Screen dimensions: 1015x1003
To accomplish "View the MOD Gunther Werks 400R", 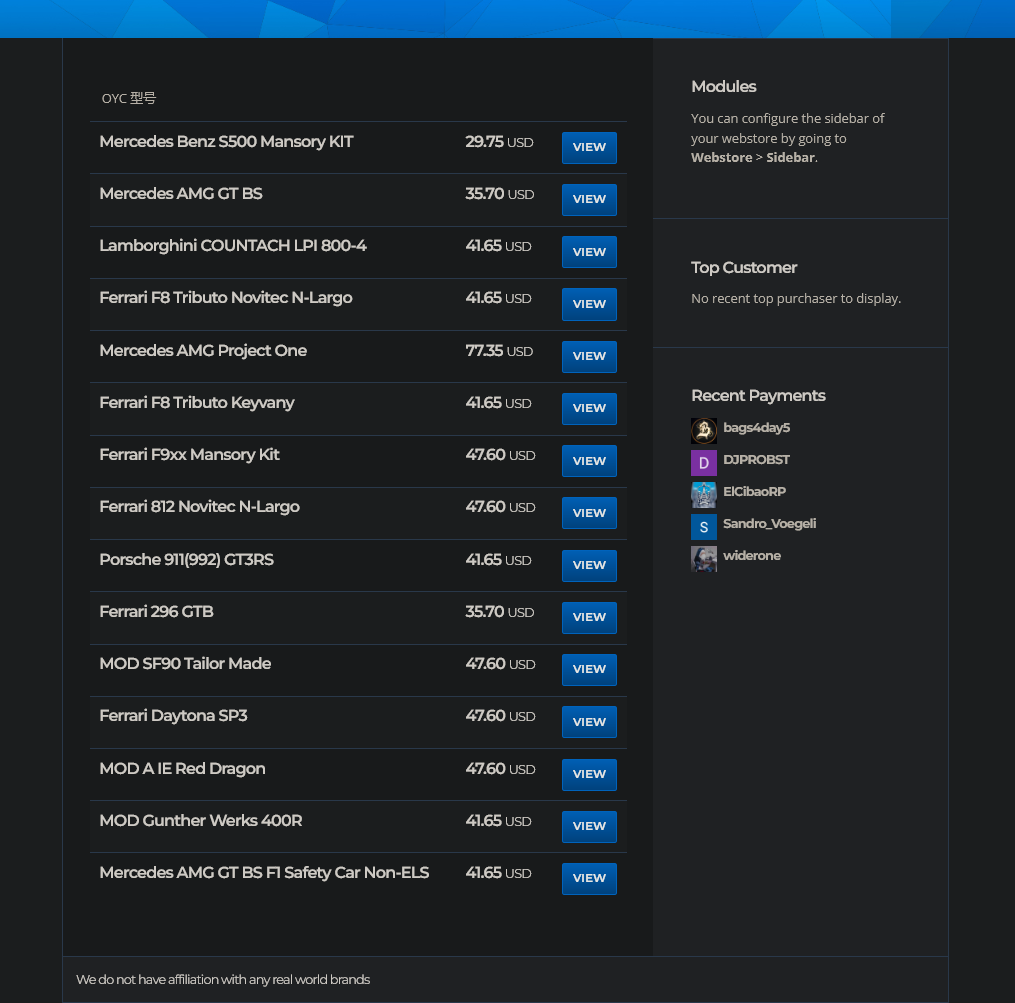I will 589,826.
